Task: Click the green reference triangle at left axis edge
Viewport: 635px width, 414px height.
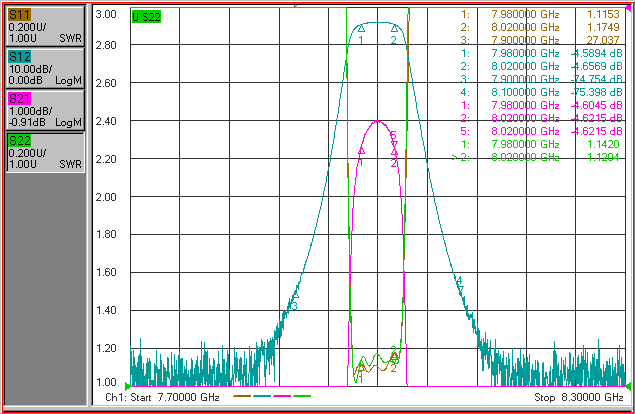Action: click(x=128, y=386)
